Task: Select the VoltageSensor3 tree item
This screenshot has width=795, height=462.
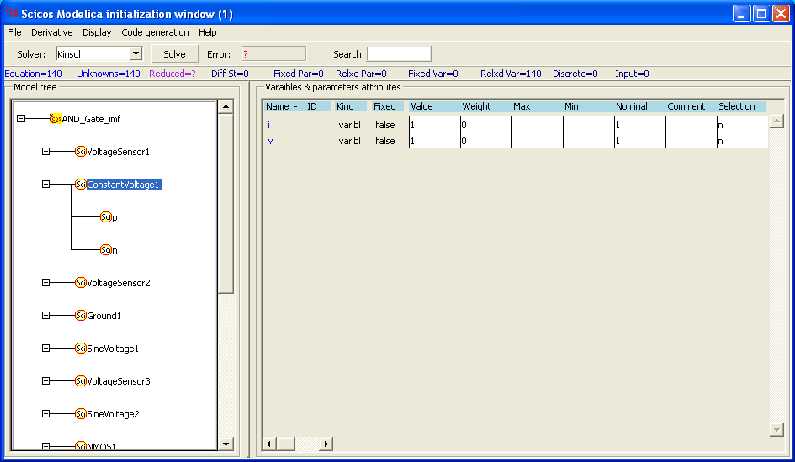Action: 119,381
